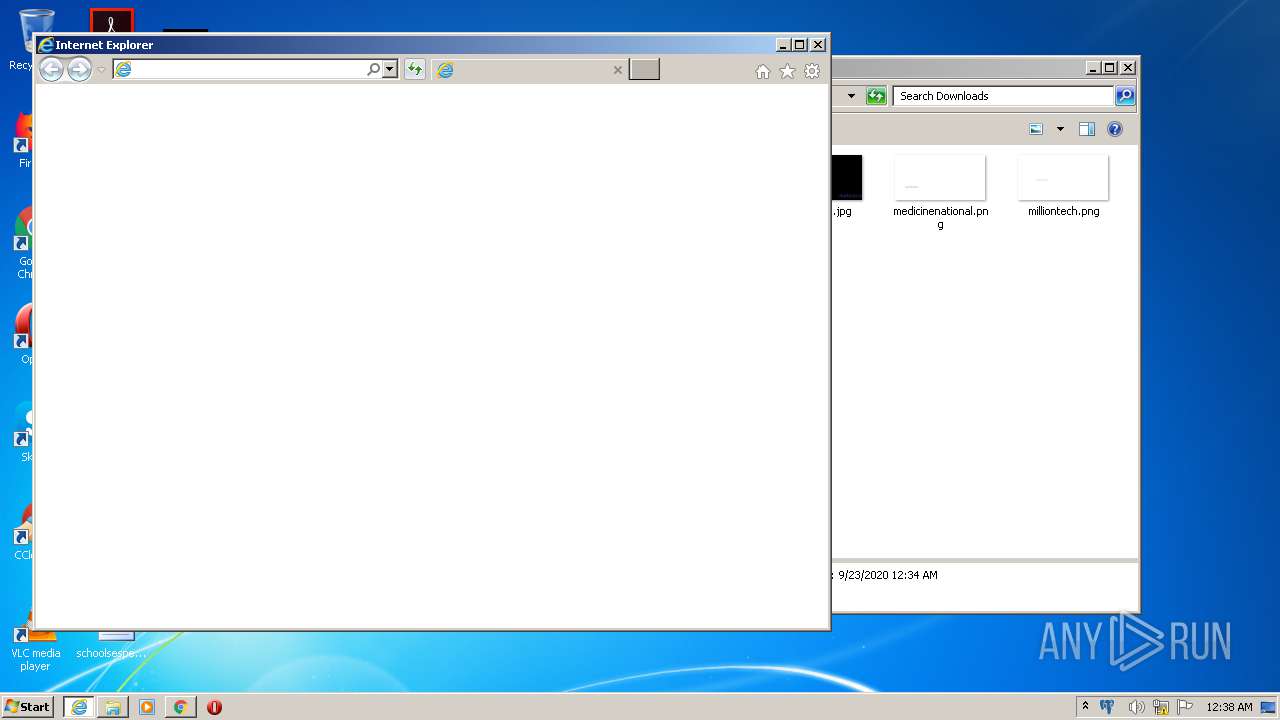This screenshot has width=1280, height=720.
Task: Open the Tools gear menu in Internet Explorer
Action: pos(812,71)
